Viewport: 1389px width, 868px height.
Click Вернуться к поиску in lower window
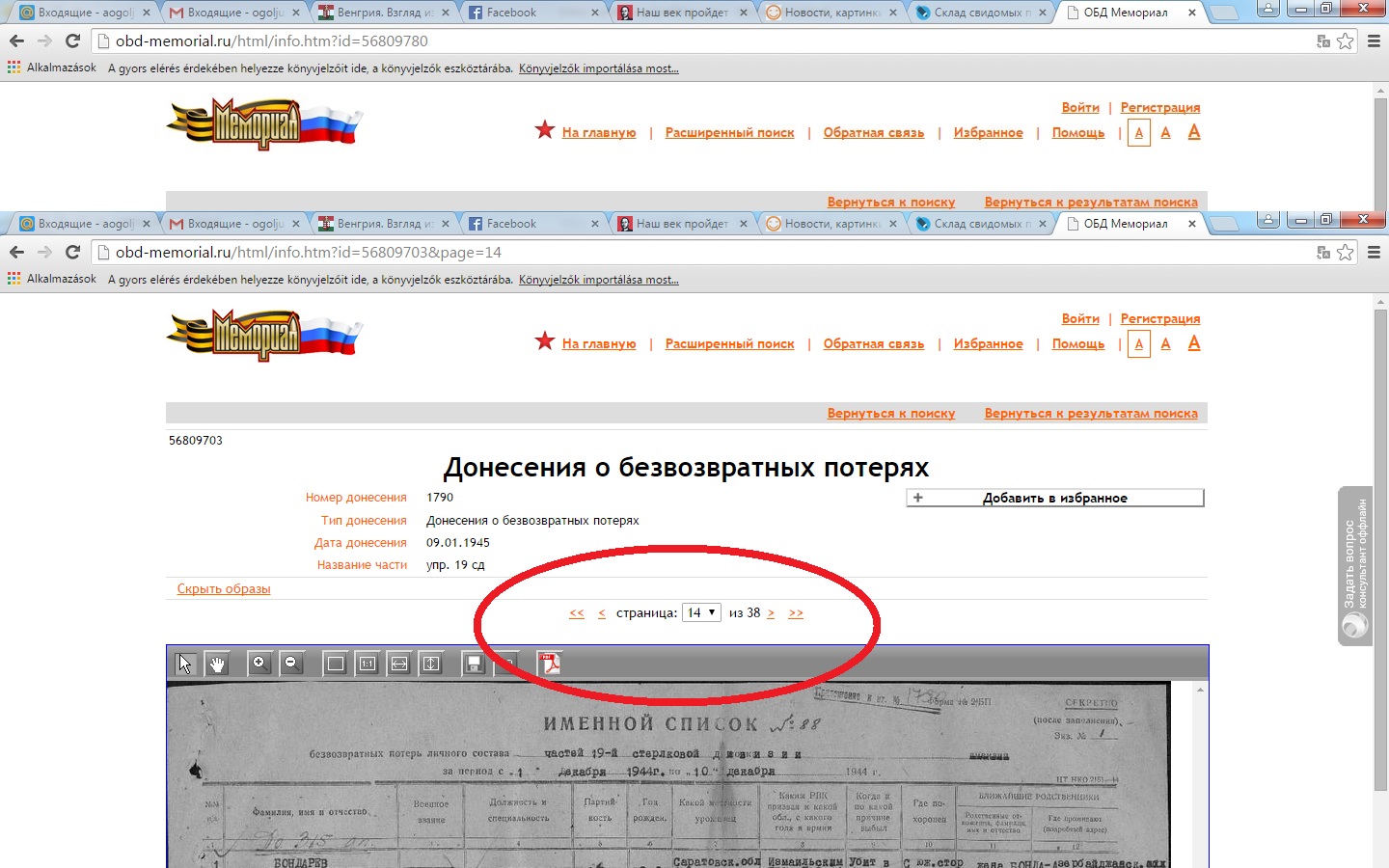tap(891, 413)
